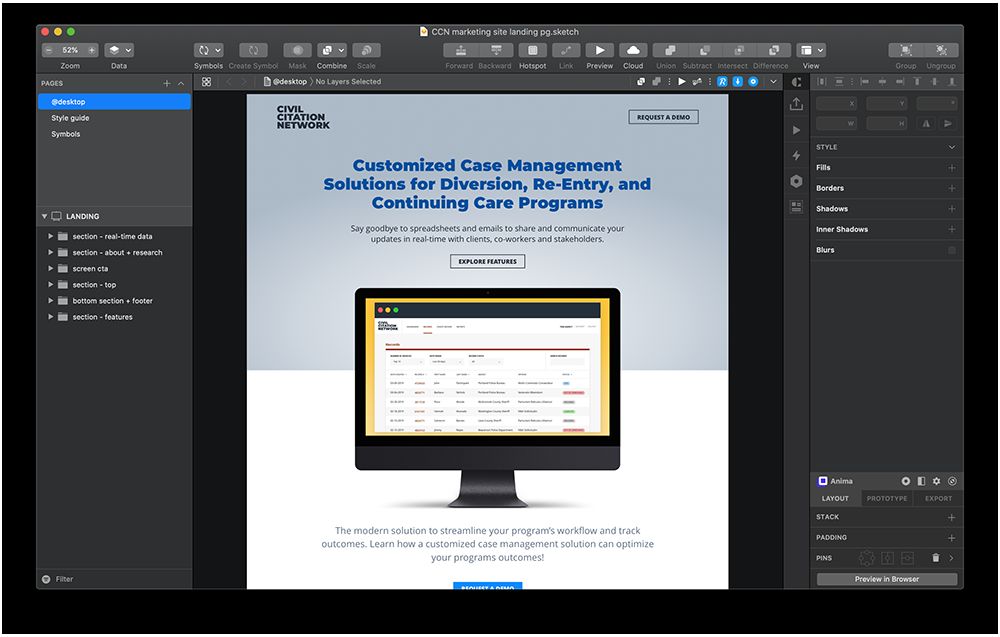The image size is (1000, 637).
Task: Click the Hotspot tool in the toolbar
Action: click(532, 50)
